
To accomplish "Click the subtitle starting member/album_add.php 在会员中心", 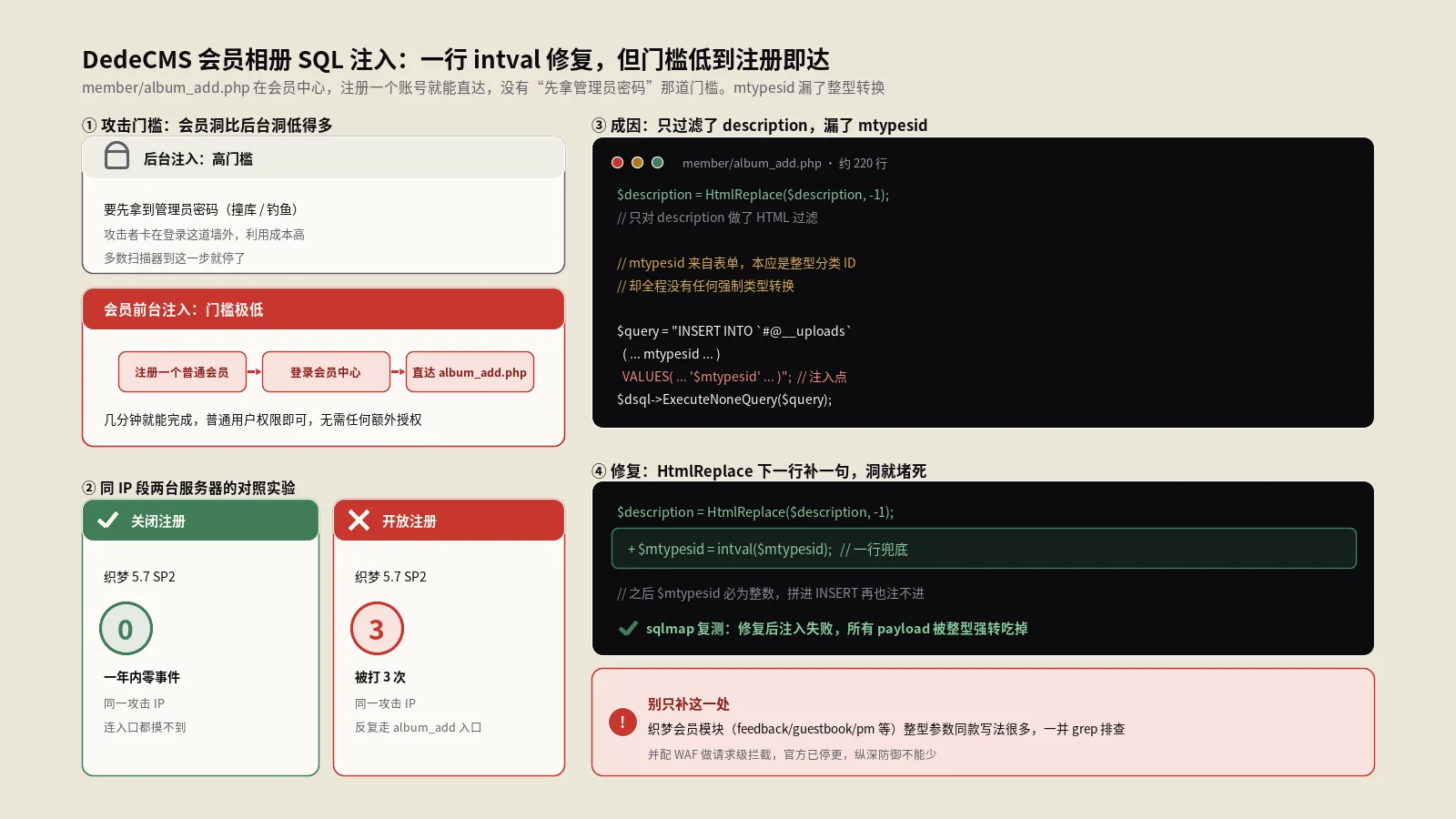I will (x=483, y=88).
